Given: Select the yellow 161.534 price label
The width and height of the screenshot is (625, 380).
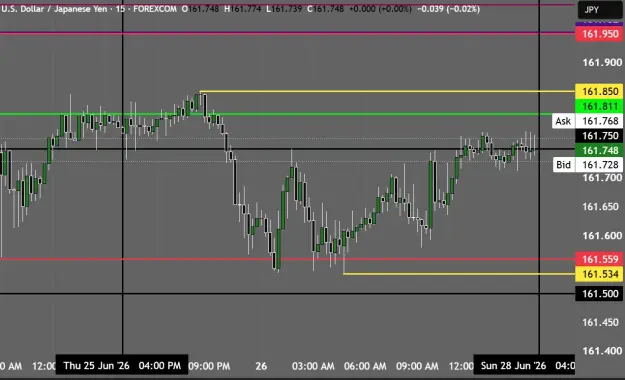Looking at the screenshot, I should [599, 274].
